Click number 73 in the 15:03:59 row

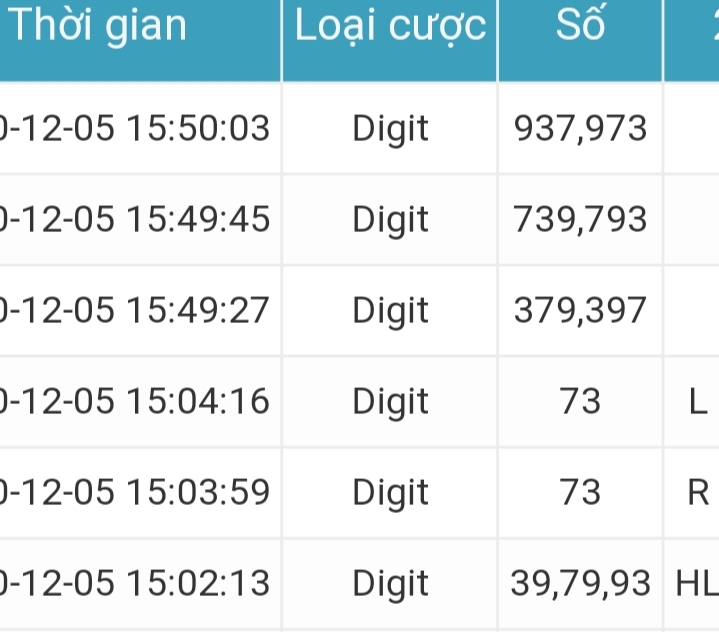(x=581, y=493)
